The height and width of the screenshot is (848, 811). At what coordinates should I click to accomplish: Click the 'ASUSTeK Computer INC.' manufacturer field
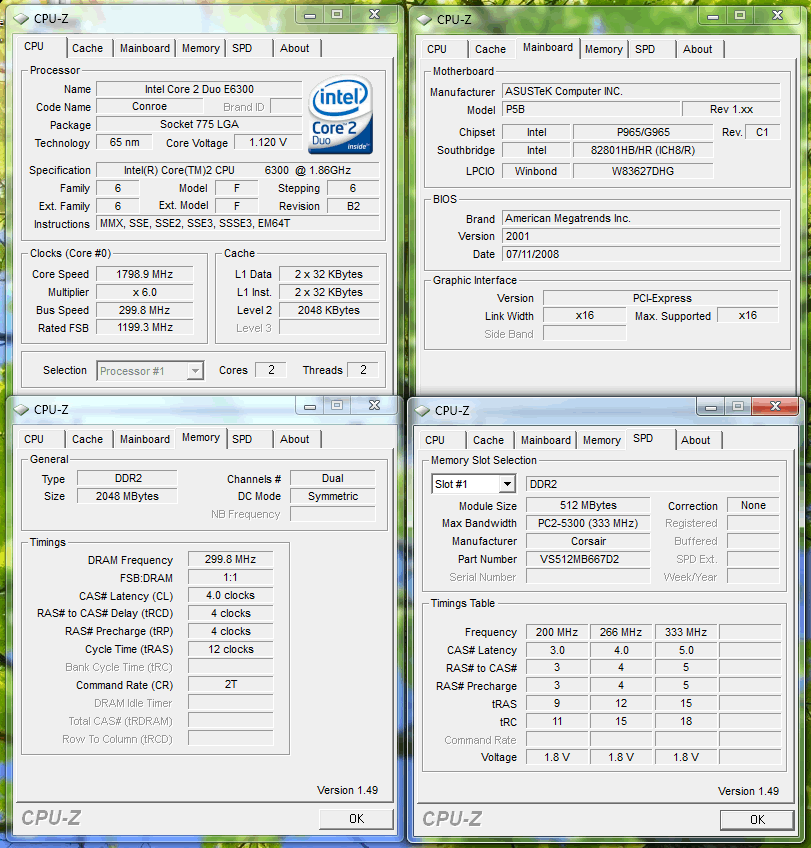tap(641, 91)
